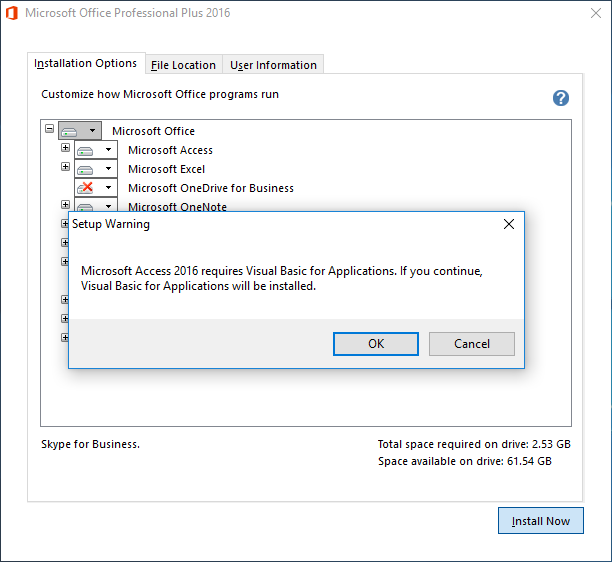
Task: Click OneDrive for Business red X icon
Action: click(x=85, y=188)
